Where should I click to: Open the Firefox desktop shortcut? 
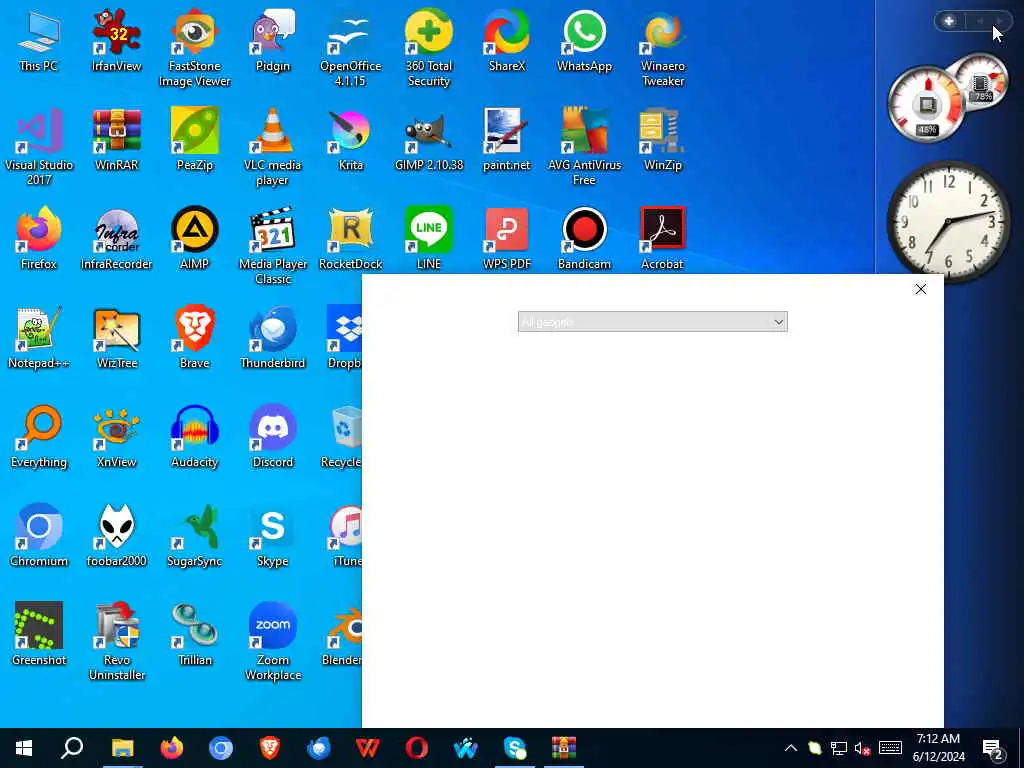click(x=39, y=238)
